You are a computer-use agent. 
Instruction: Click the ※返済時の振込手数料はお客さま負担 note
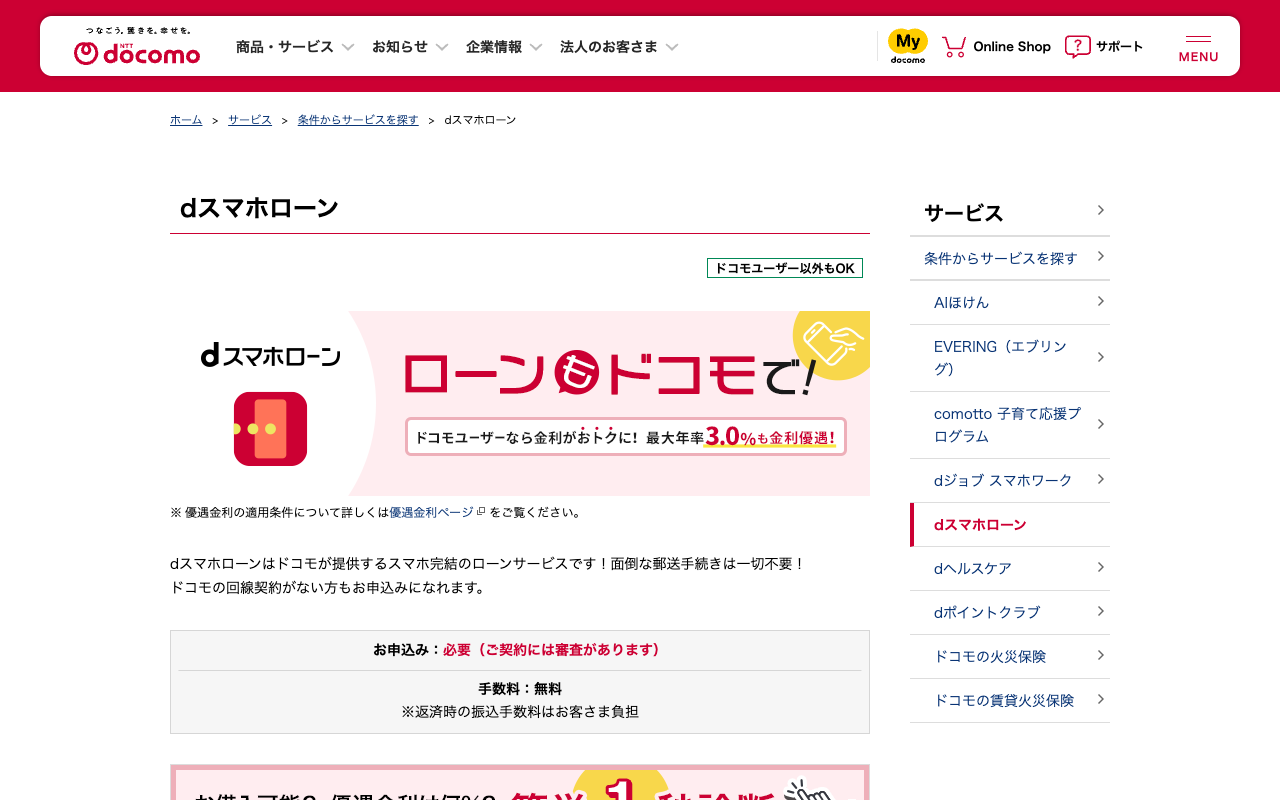(520, 712)
